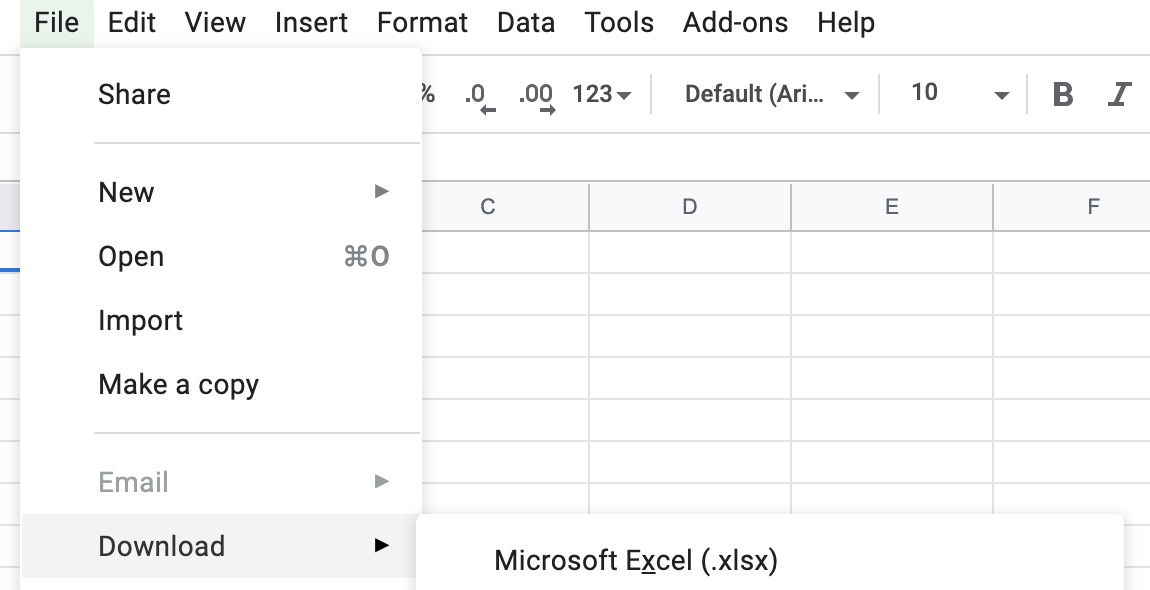Viewport: 1150px width, 590px height.
Task: Click the decrease decimal places icon
Action: coord(480,96)
